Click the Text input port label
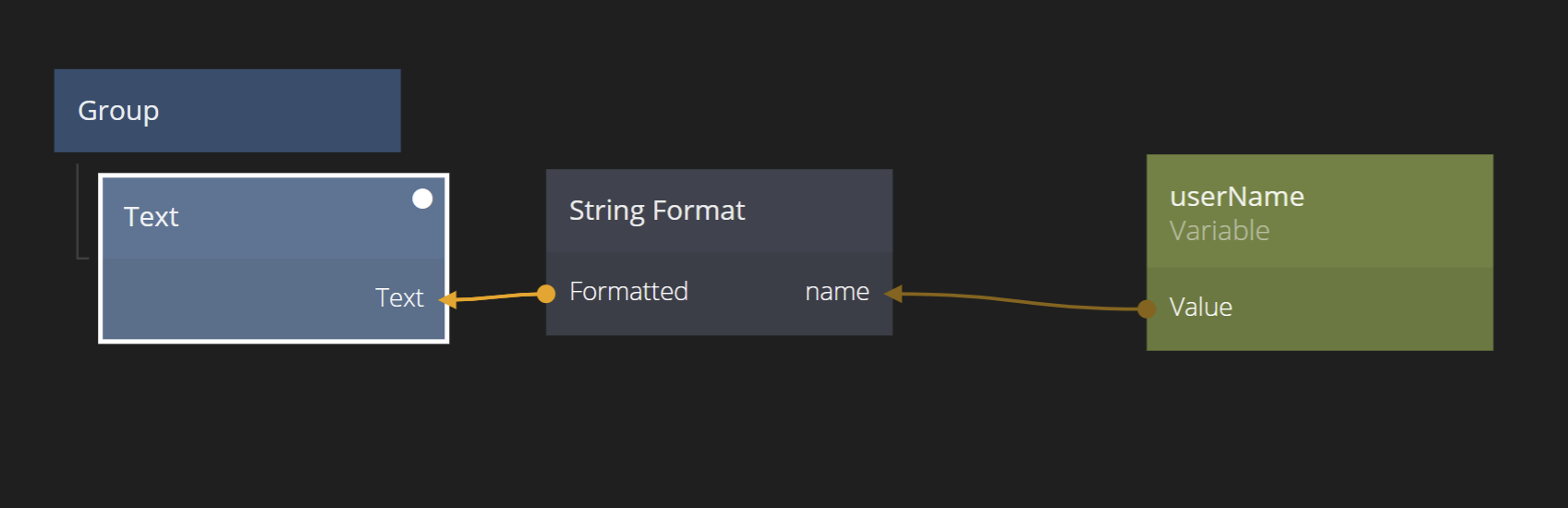 tap(399, 297)
